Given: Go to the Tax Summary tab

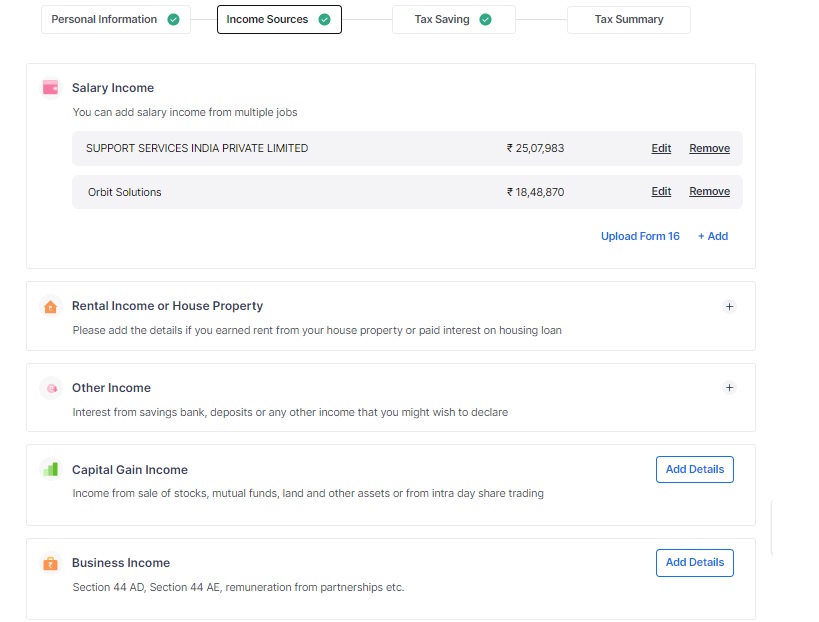Looking at the screenshot, I should tap(628, 20).
